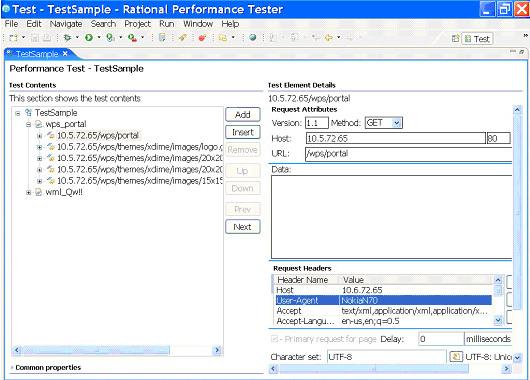Click the Next button
Viewport: 530px width, 380px height.
243,227
